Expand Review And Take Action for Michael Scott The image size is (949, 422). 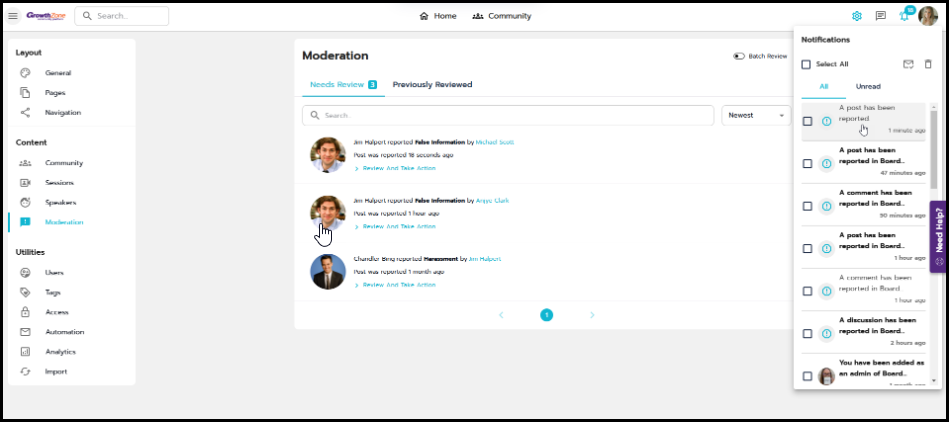click(398, 169)
